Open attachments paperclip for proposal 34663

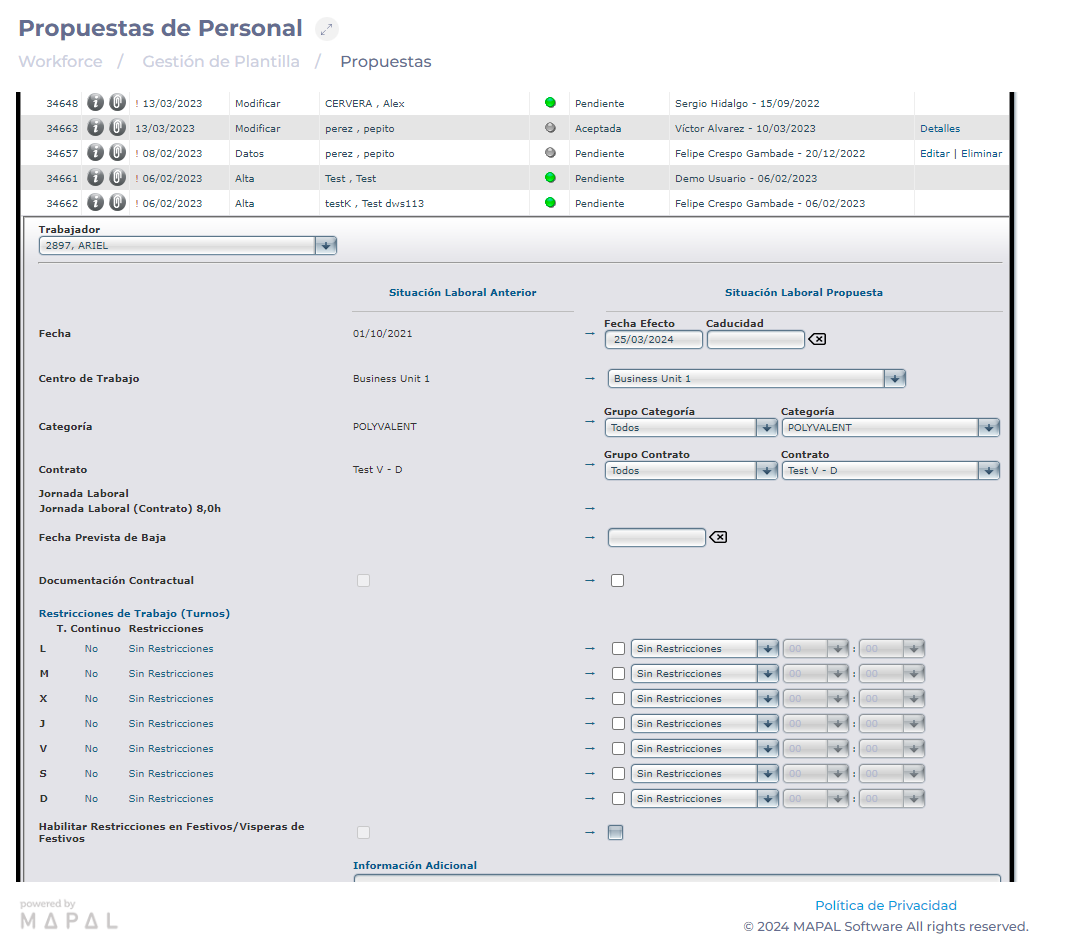[117, 128]
